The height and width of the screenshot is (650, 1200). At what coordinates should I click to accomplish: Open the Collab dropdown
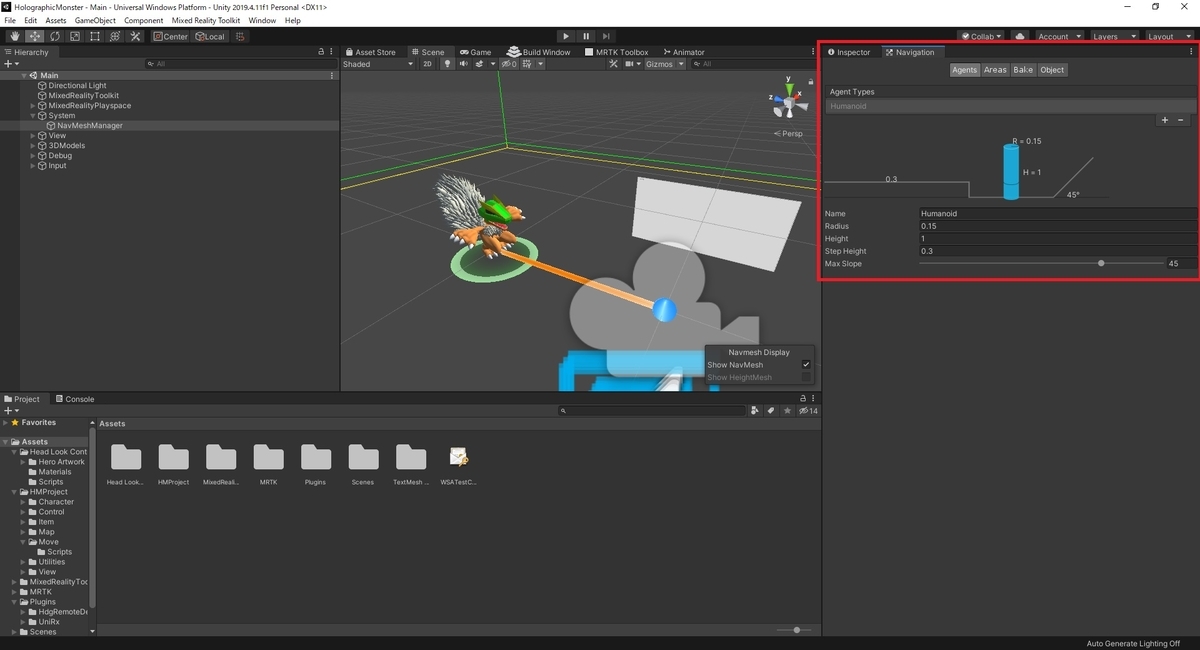point(982,36)
